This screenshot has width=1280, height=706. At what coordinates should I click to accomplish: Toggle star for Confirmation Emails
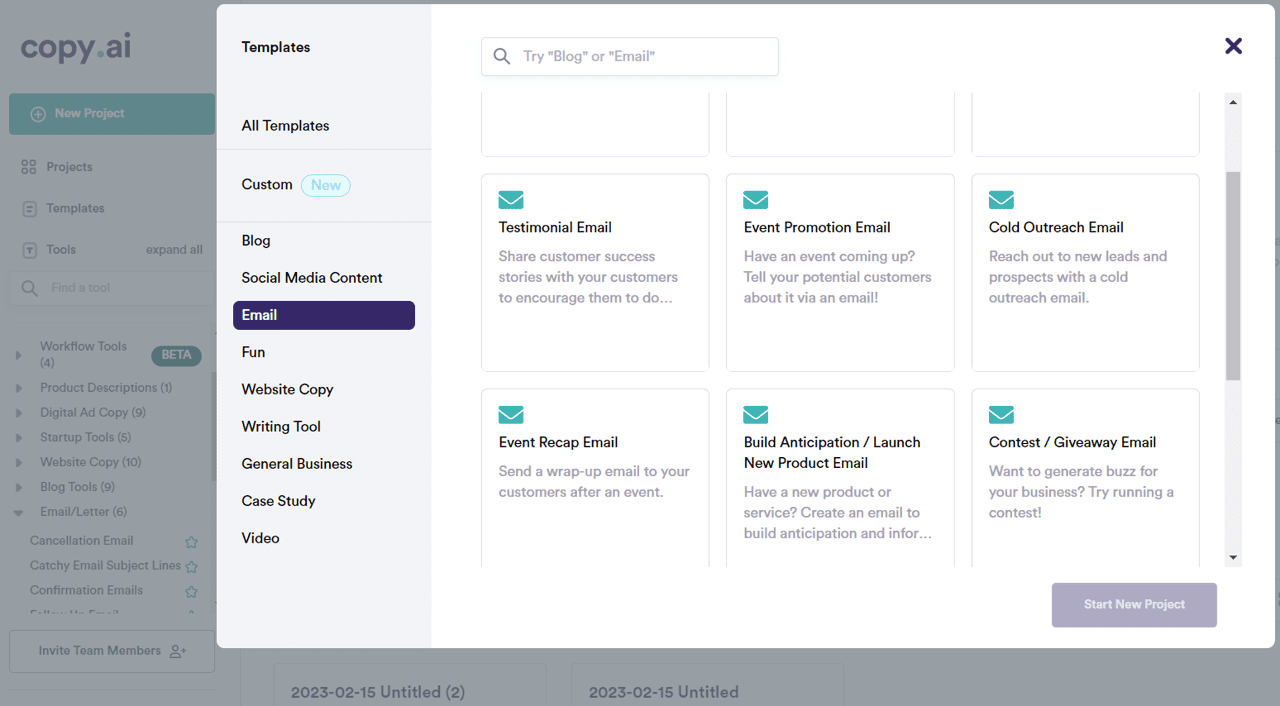[x=191, y=592]
